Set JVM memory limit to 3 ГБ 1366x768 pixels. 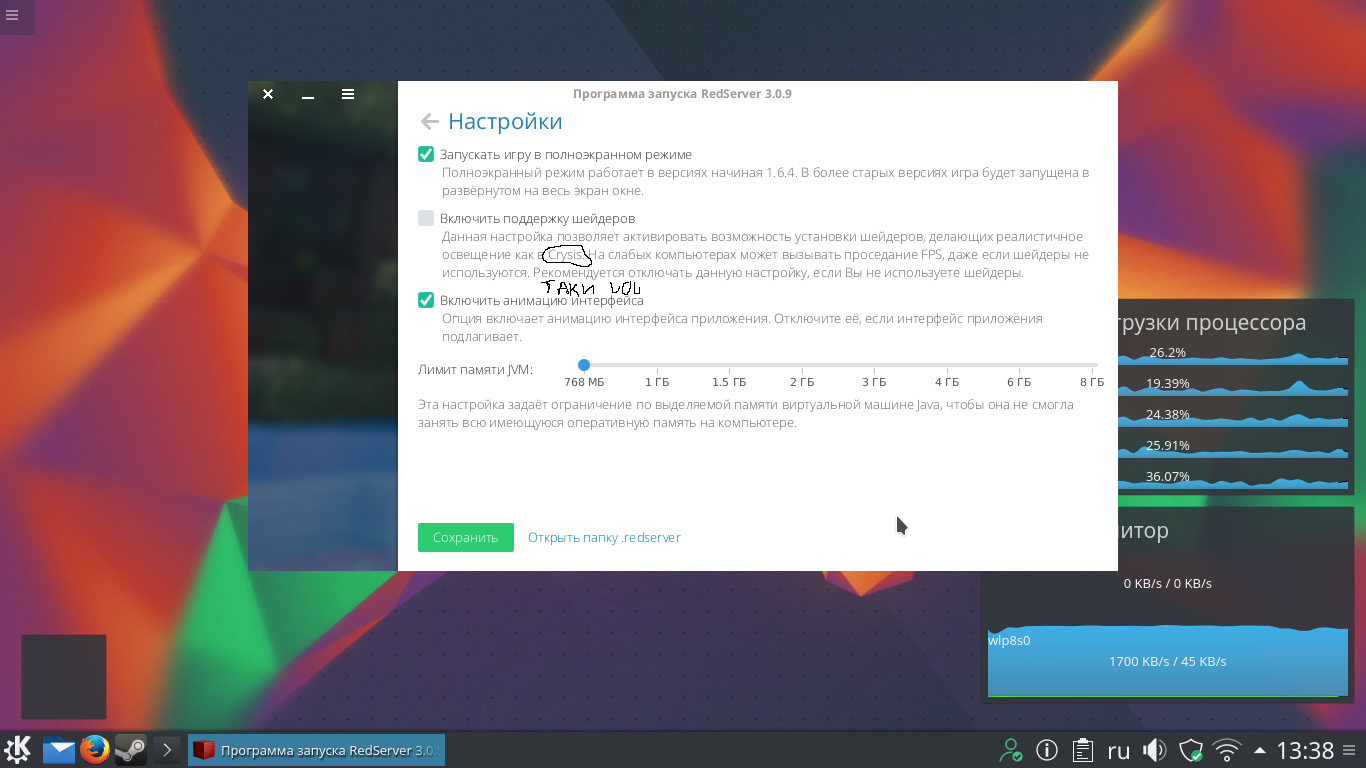coord(874,382)
